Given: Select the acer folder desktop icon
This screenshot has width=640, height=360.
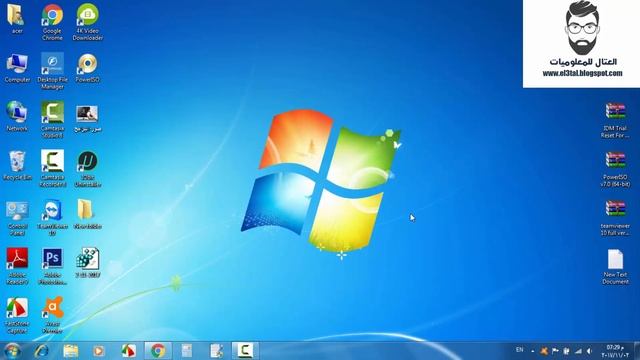Looking at the screenshot, I should 17,18.
